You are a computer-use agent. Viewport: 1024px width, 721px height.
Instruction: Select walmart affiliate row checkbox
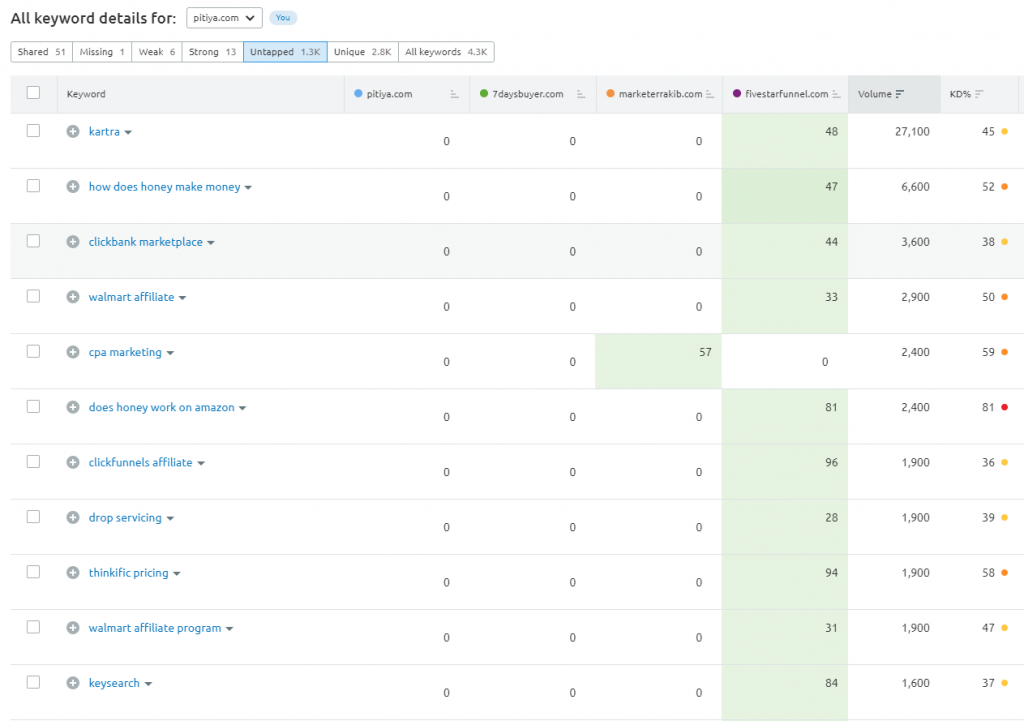point(33,296)
